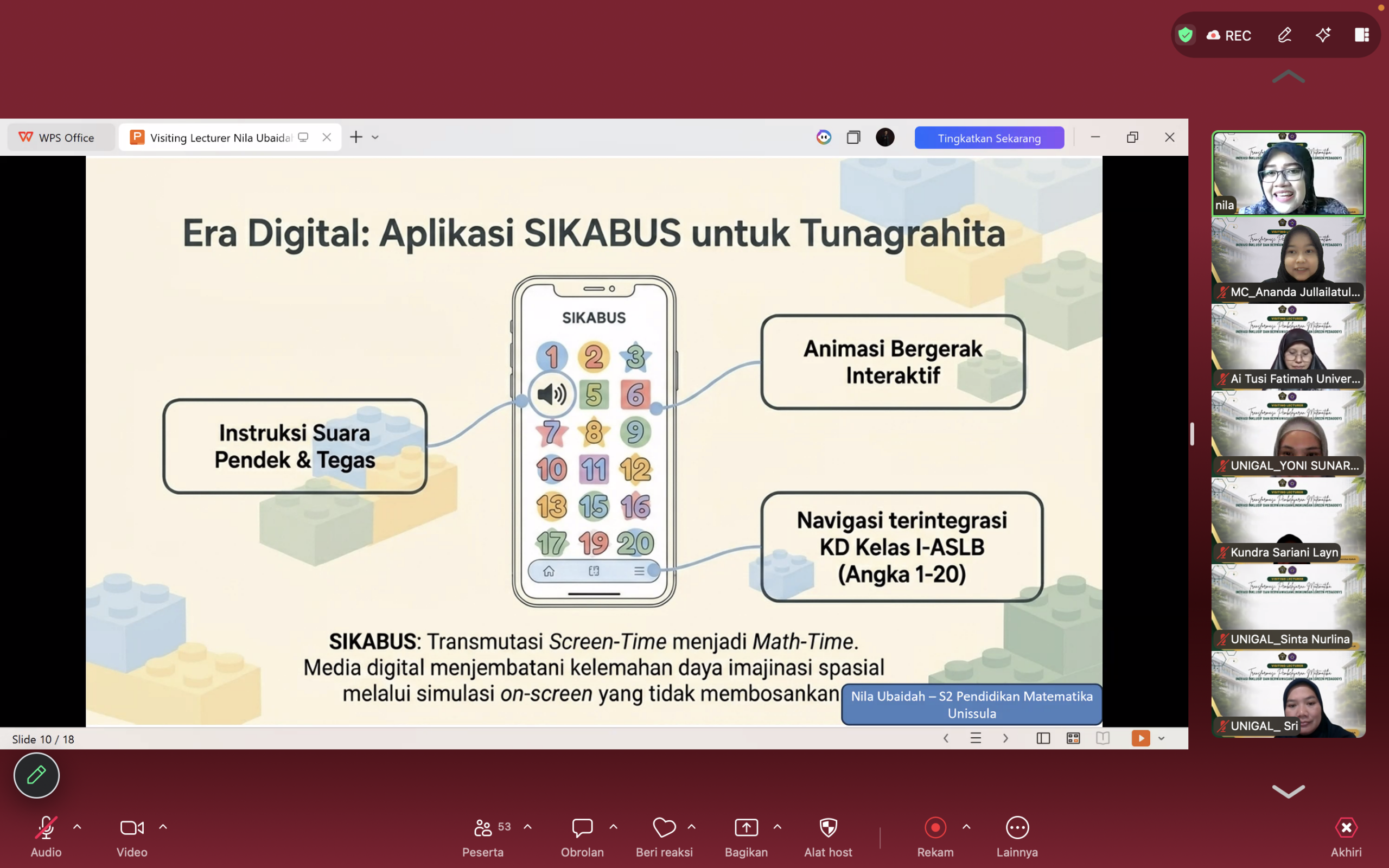Show next participants down chevron
The width and height of the screenshot is (1389, 868).
tap(1289, 791)
